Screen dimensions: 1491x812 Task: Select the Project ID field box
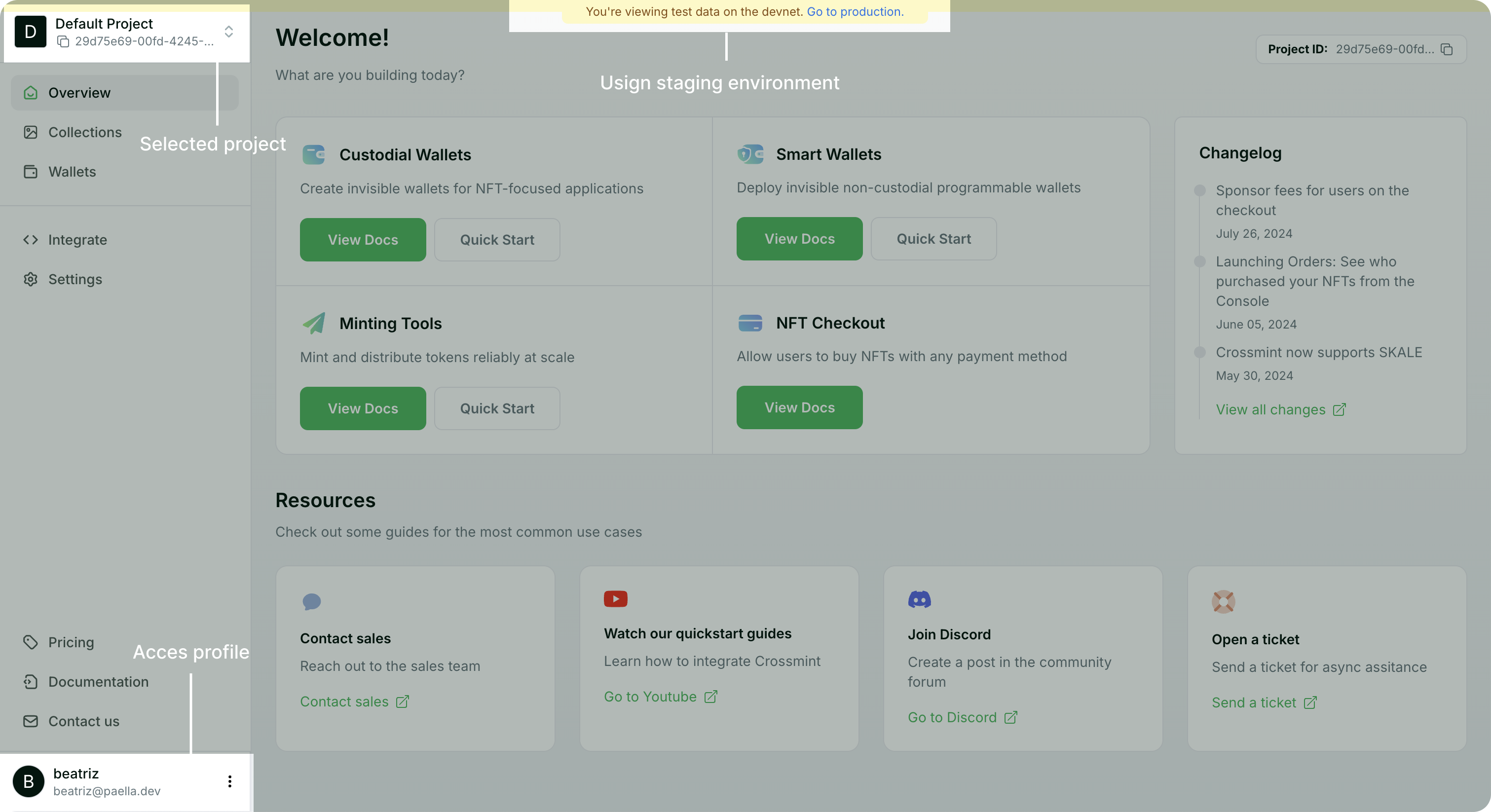coord(1361,49)
